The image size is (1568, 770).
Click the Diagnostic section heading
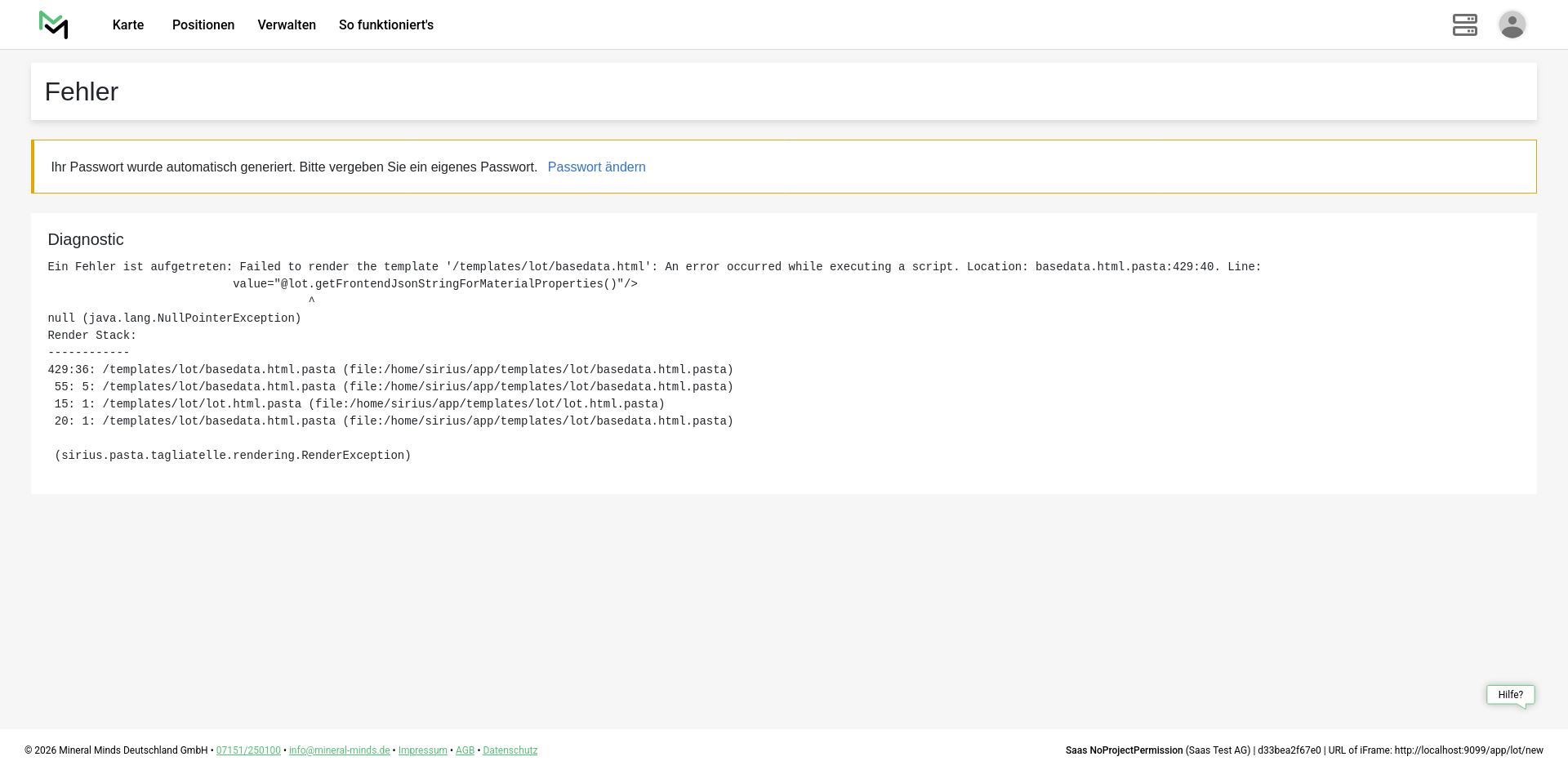[86, 240]
